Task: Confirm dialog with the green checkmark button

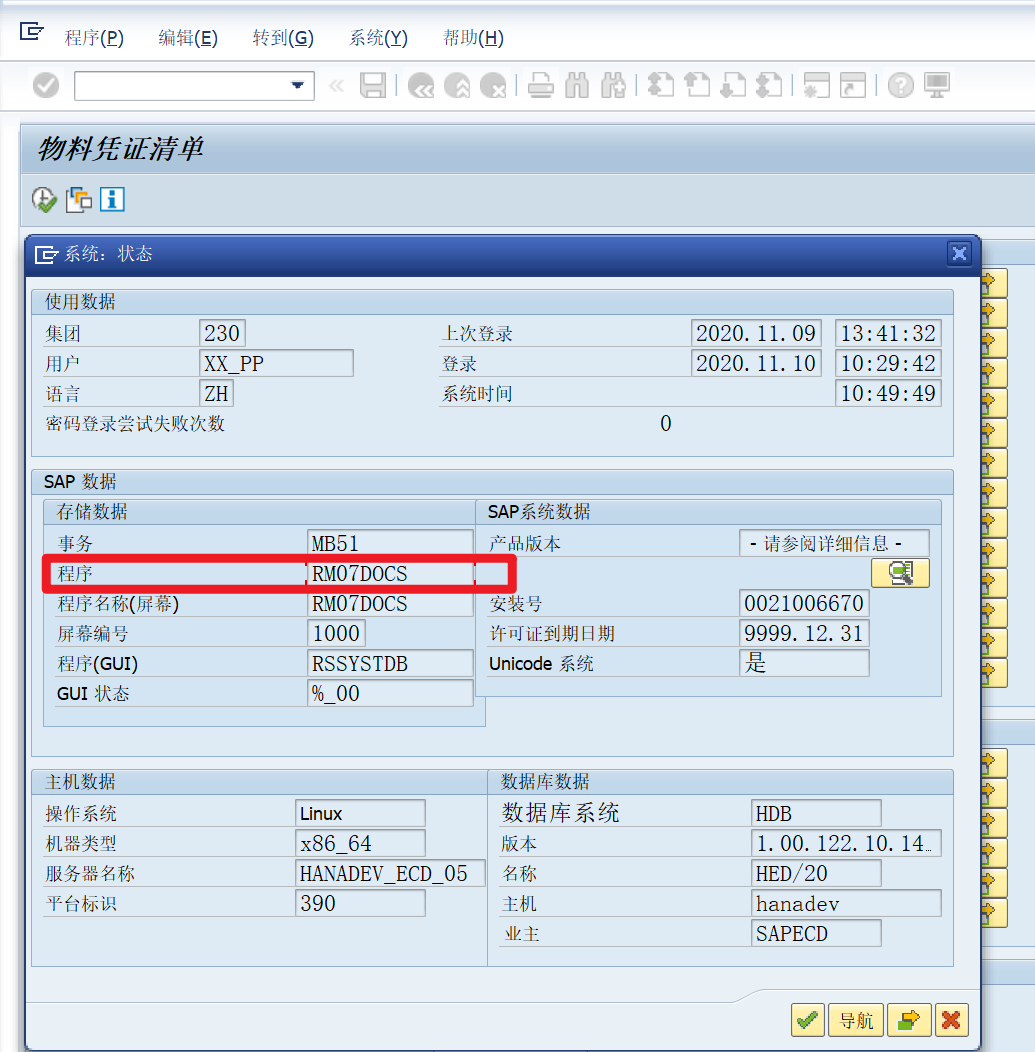Action: coord(807,1020)
